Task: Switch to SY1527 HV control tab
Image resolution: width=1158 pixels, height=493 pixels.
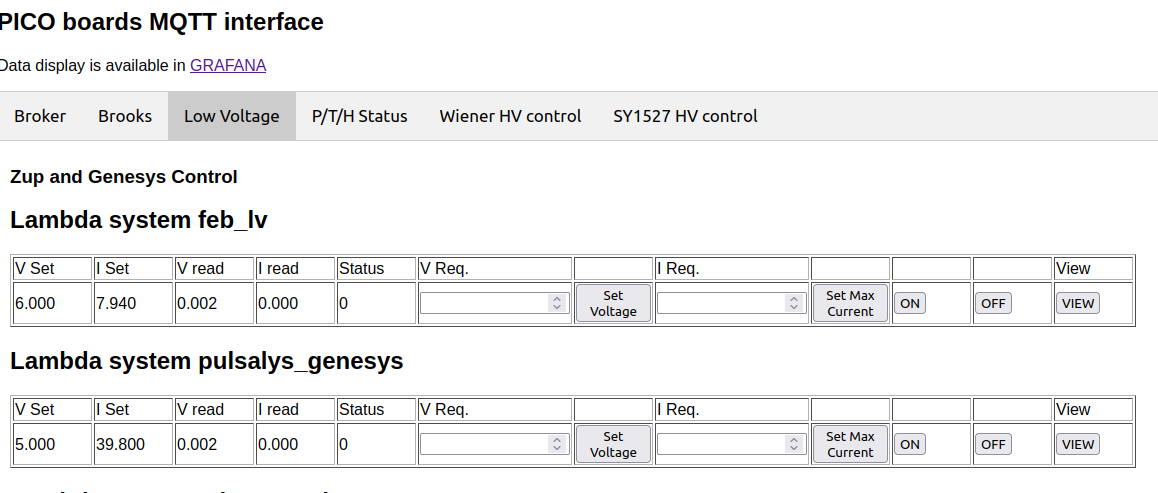Action: [685, 116]
